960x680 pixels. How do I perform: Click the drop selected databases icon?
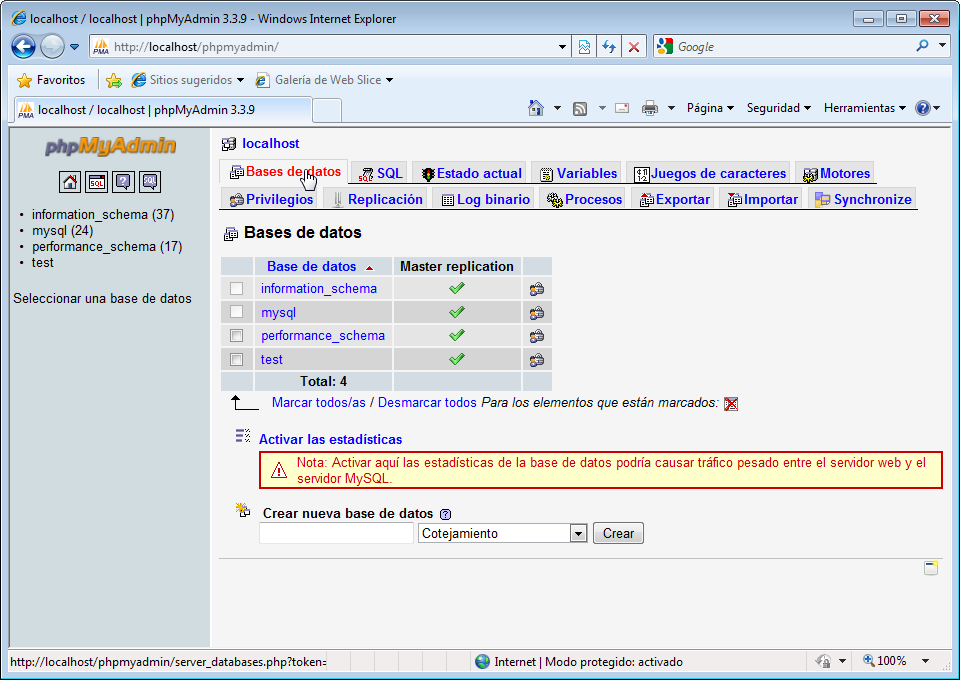pyautogui.click(x=731, y=403)
